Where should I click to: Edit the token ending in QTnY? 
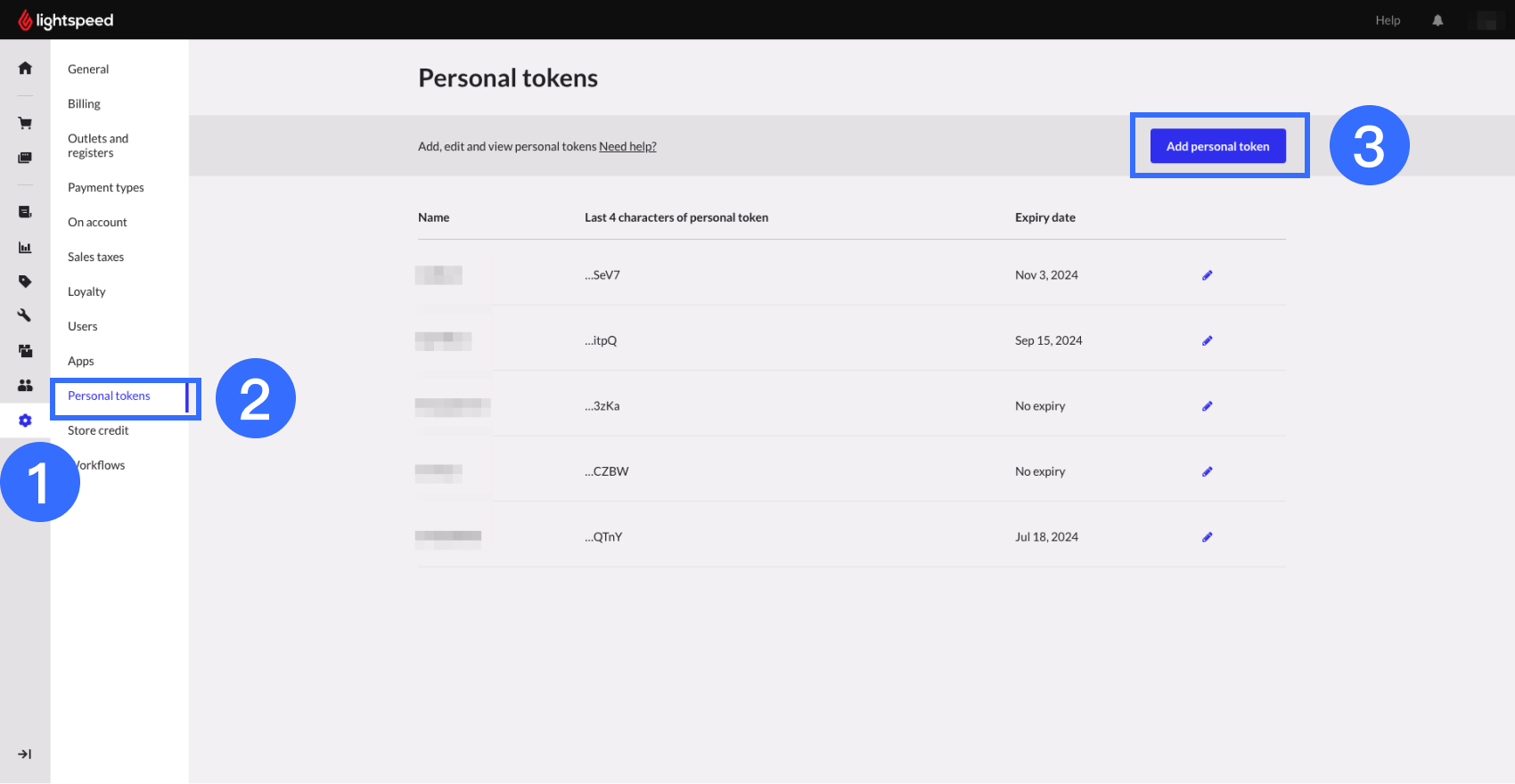[x=1208, y=537]
